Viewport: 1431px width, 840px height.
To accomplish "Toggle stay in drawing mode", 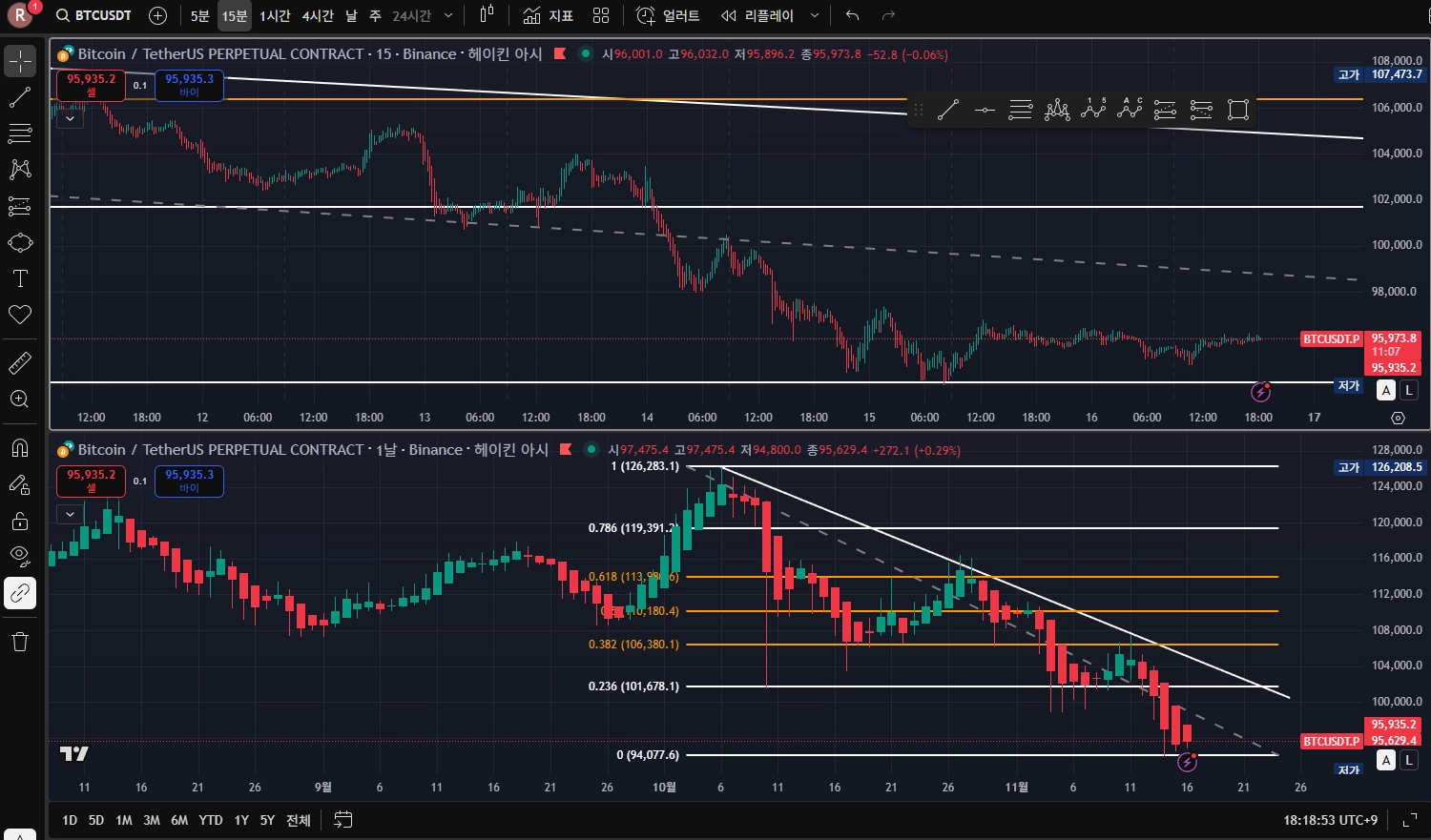I will point(20,484).
